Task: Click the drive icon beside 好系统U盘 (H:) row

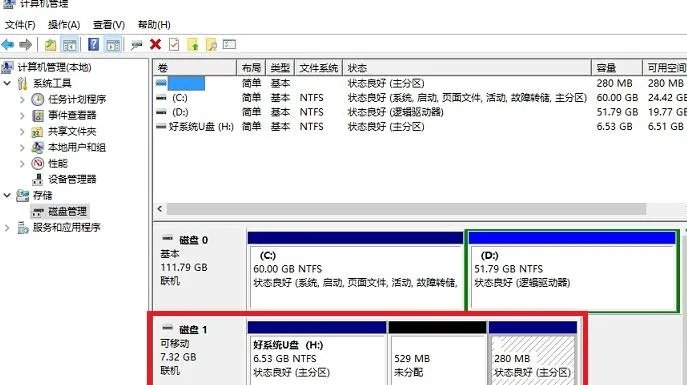Action: pyautogui.click(x=161, y=127)
